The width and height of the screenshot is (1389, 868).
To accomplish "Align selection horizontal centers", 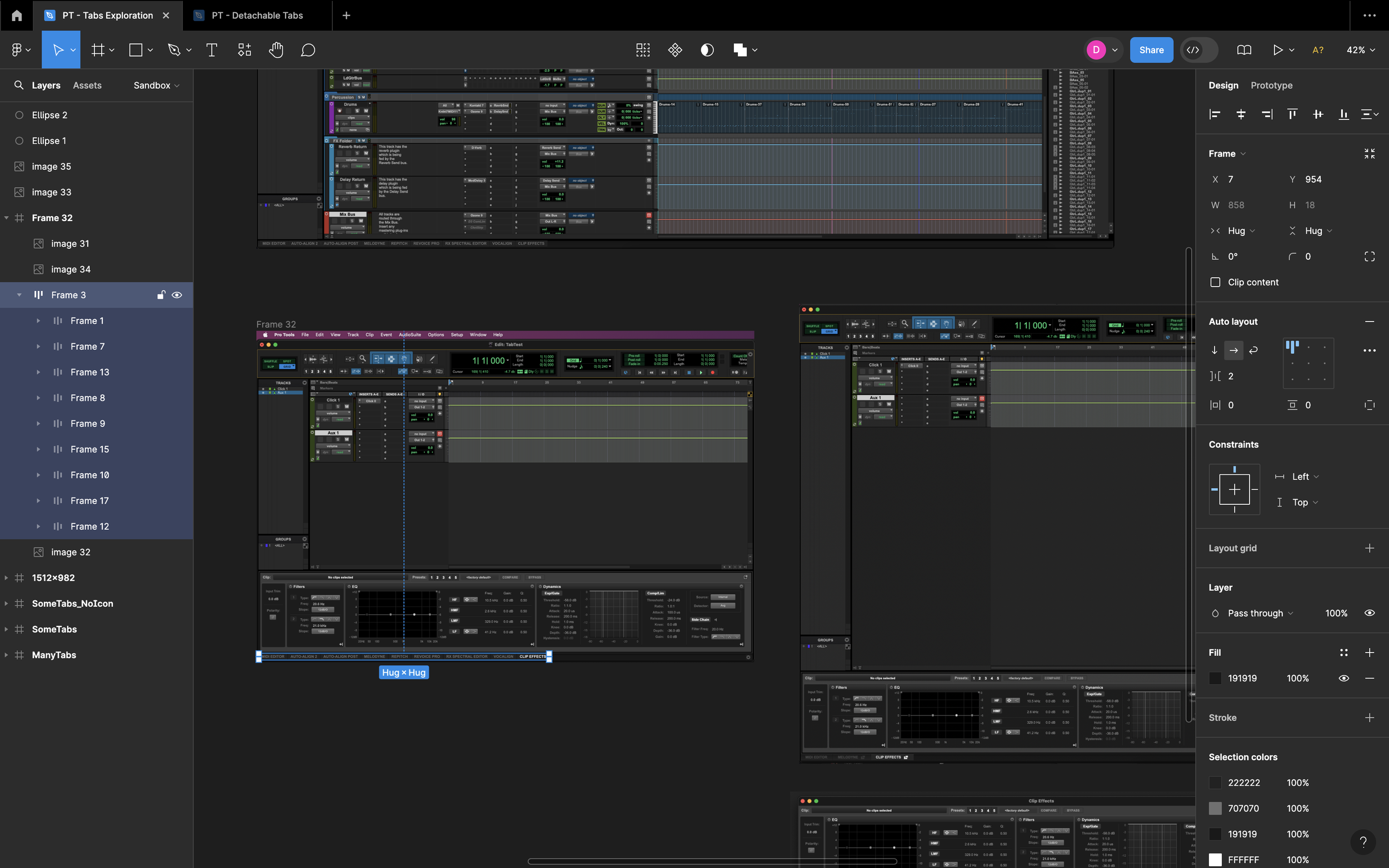I will point(1241,114).
